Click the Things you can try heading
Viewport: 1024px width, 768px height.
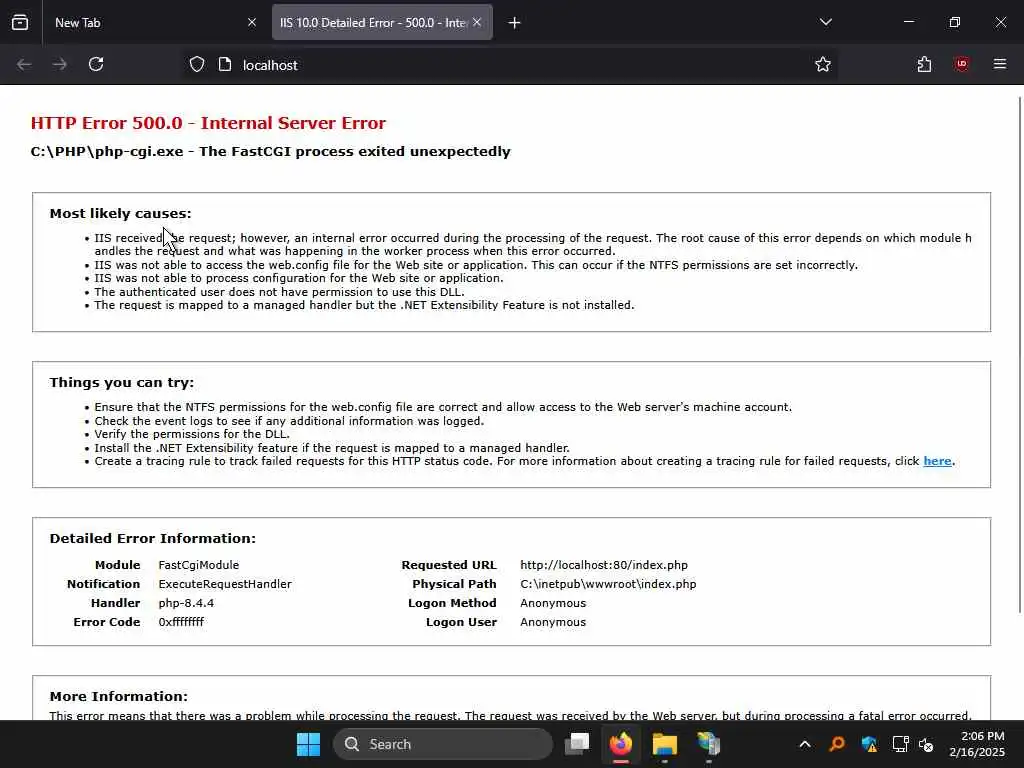point(121,383)
